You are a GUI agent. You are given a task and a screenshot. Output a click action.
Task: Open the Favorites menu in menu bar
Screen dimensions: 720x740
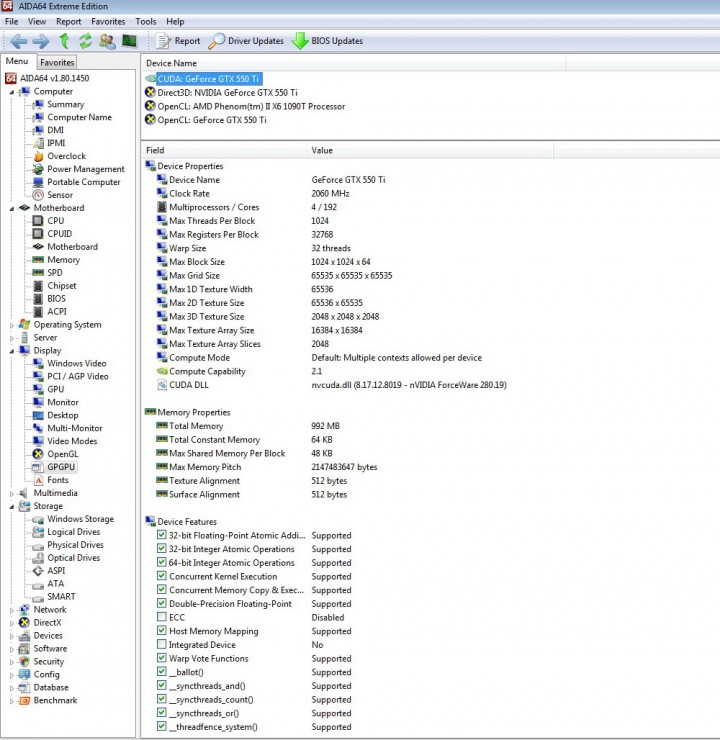point(108,22)
